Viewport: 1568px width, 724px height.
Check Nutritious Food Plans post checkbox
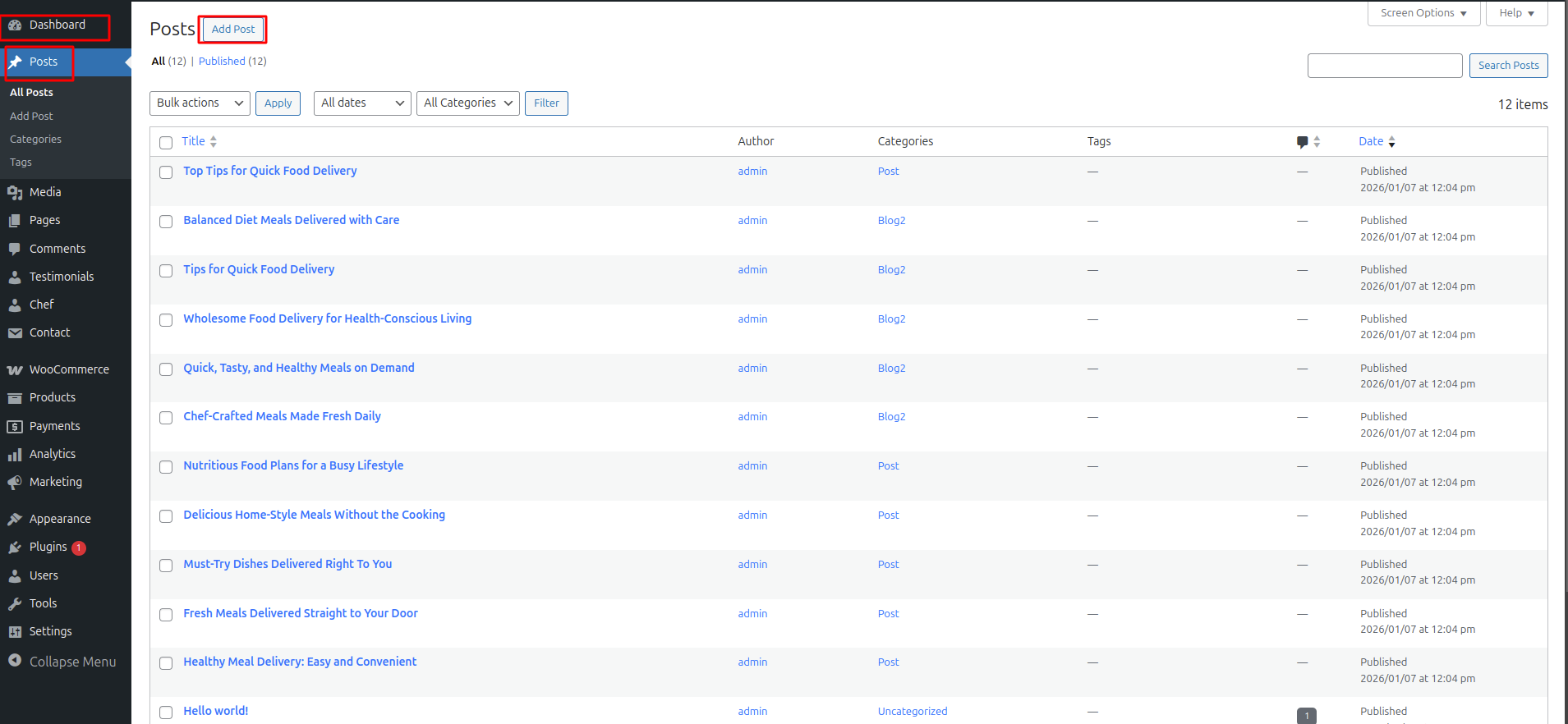pos(166,467)
